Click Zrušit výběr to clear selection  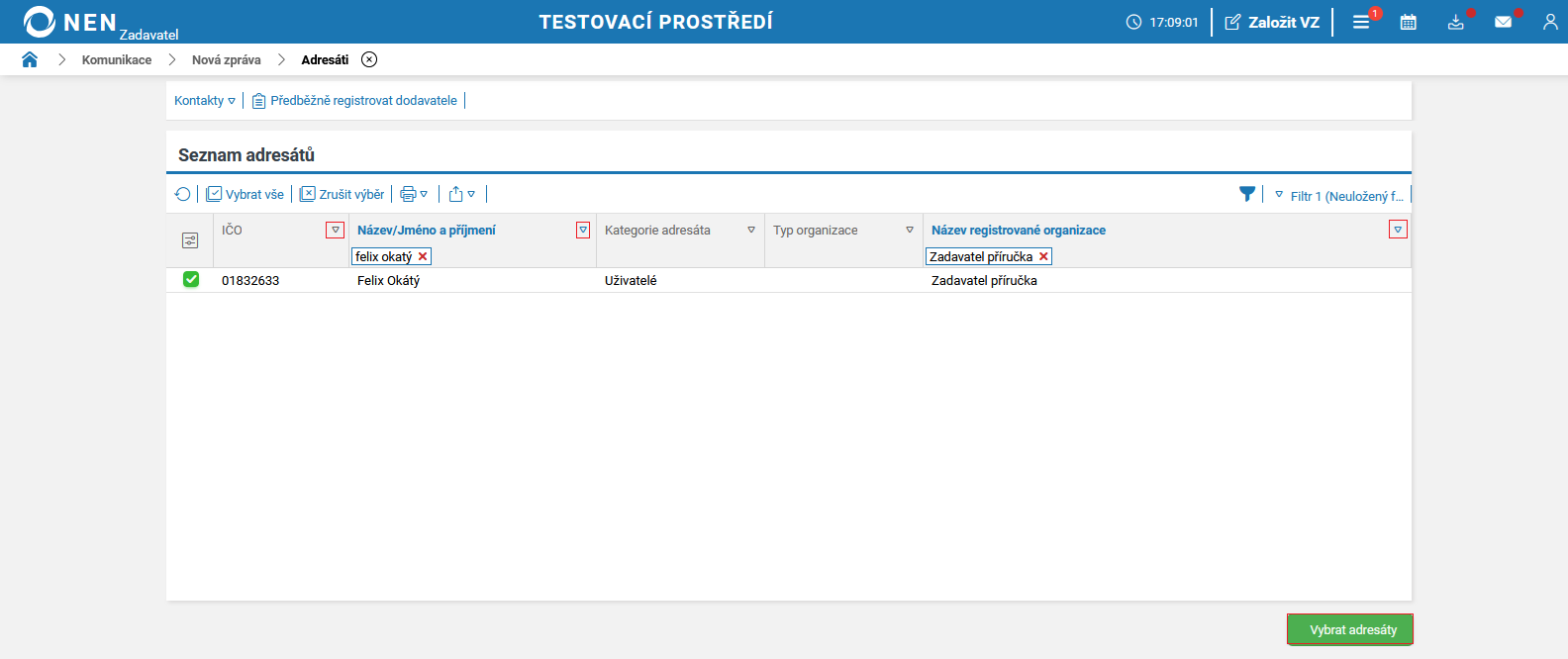pos(342,194)
